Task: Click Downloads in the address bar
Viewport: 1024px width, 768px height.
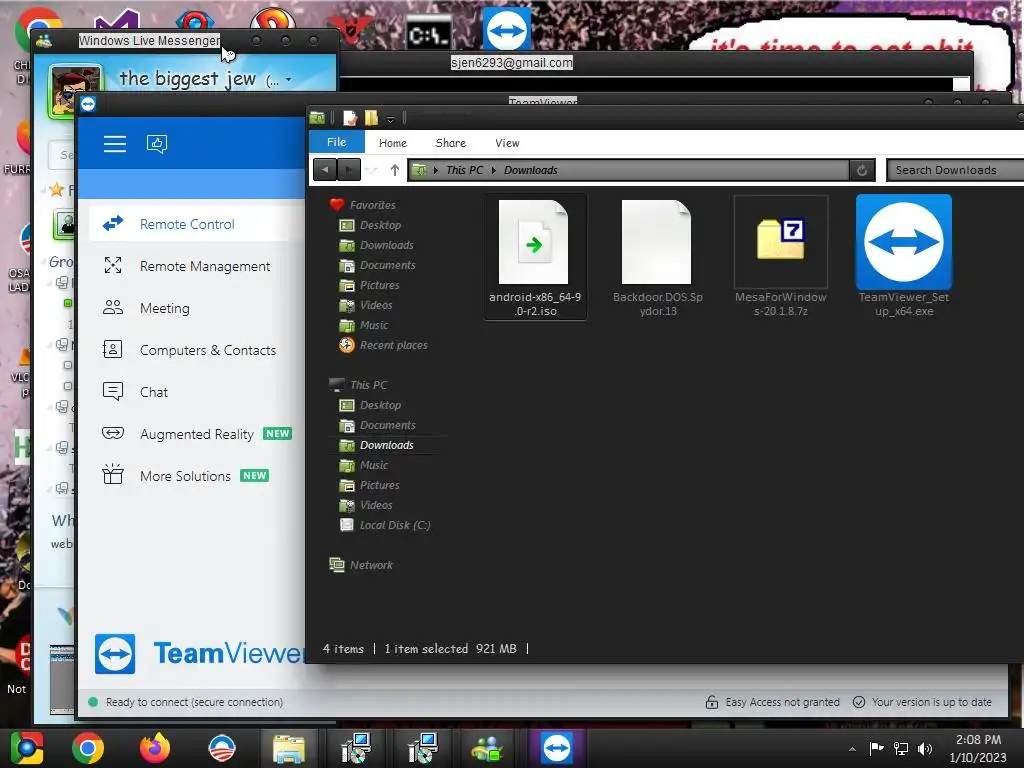Action: click(x=530, y=170)
